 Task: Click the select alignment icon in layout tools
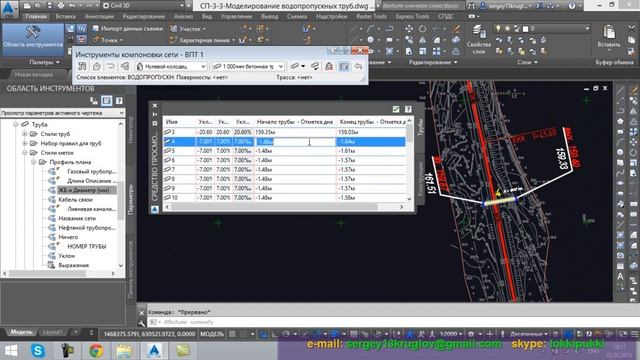[x=111, y=66]
